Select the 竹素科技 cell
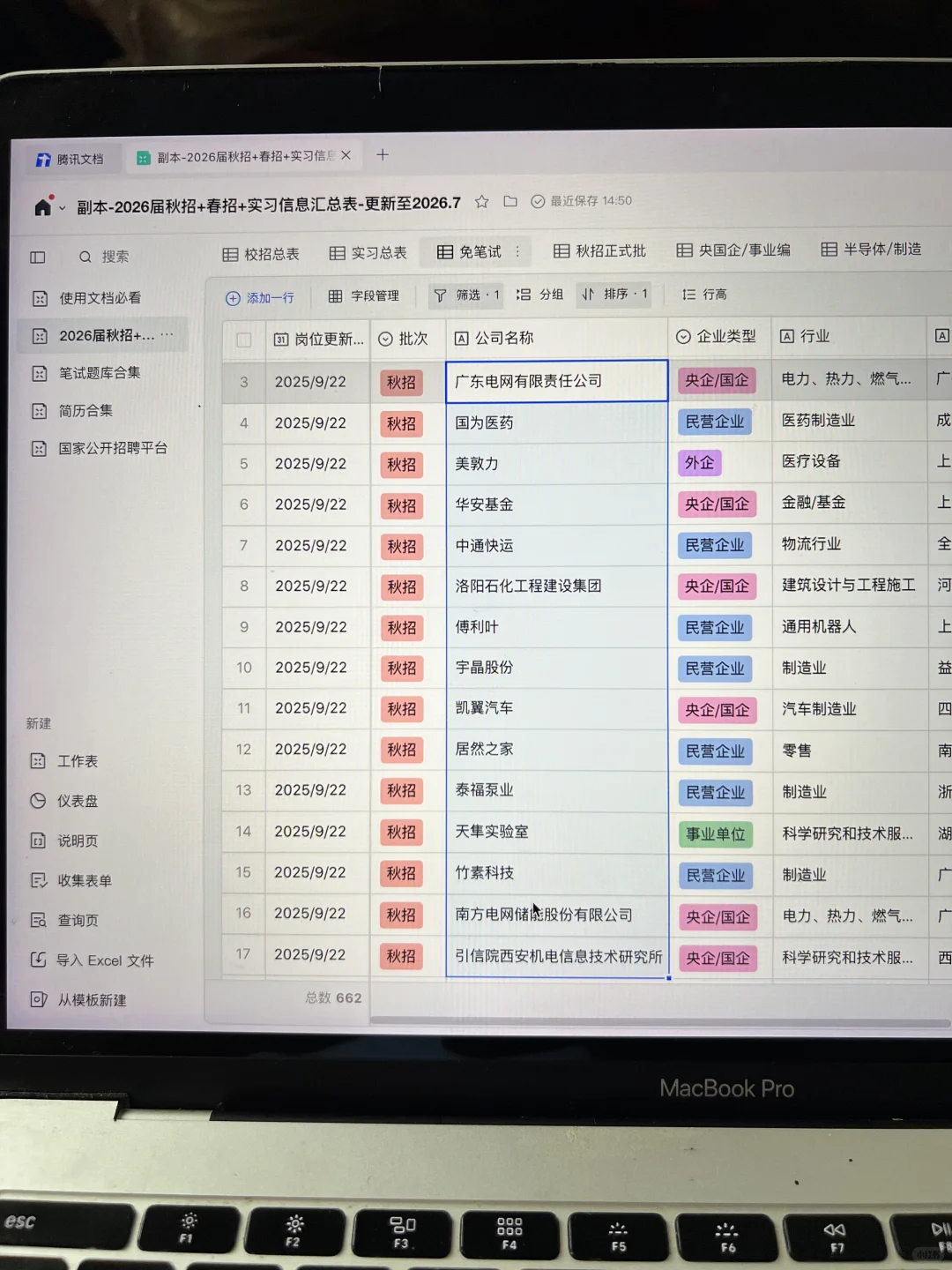This screenshot has height=1270, width=952. tap(557, 873)
